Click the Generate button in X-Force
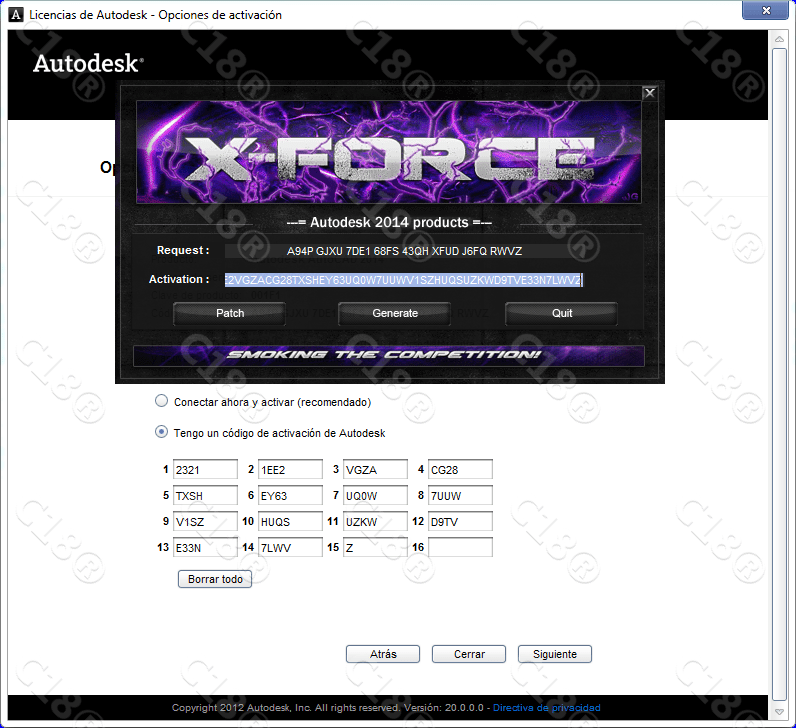Screen dimensions: 796x728 [x=394, y=313]
